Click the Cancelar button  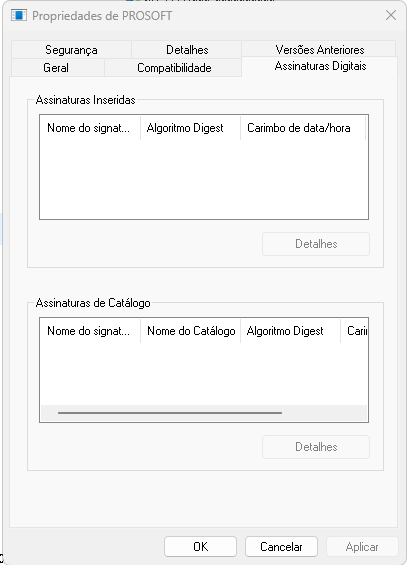point(281,547)
